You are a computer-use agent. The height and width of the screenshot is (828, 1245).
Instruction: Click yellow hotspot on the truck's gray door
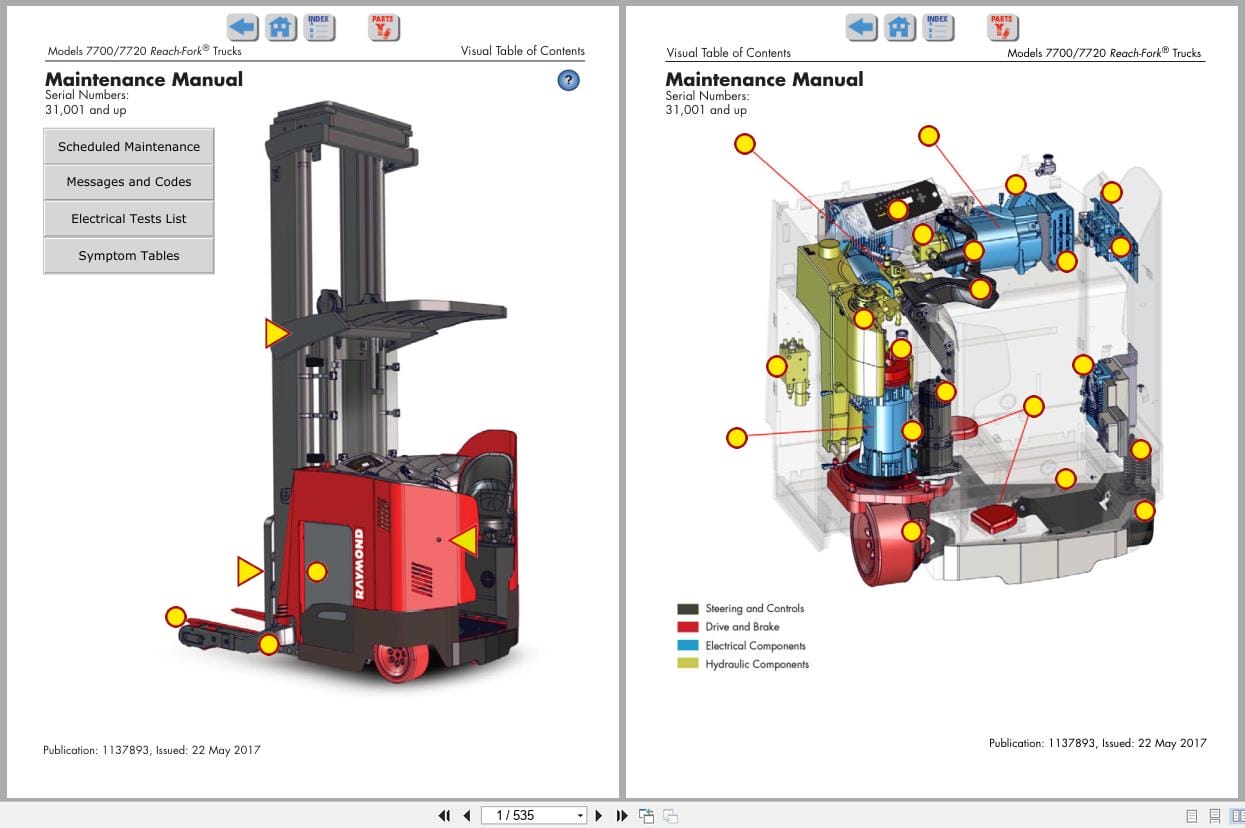tap(317, 572)
